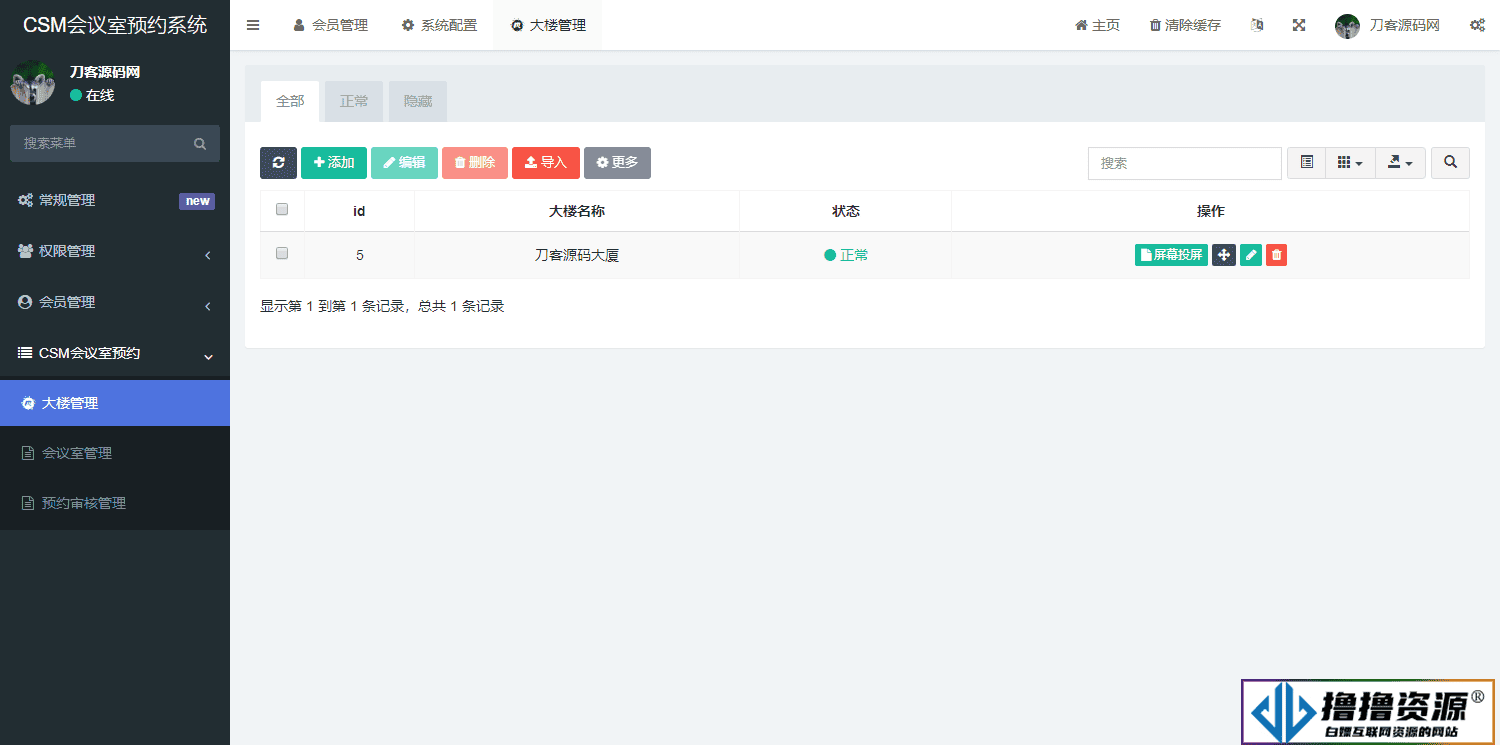Toggle the sidebar with the hamburger icon
Viewport: 1500px width, 745px height.
click(253, 25)
